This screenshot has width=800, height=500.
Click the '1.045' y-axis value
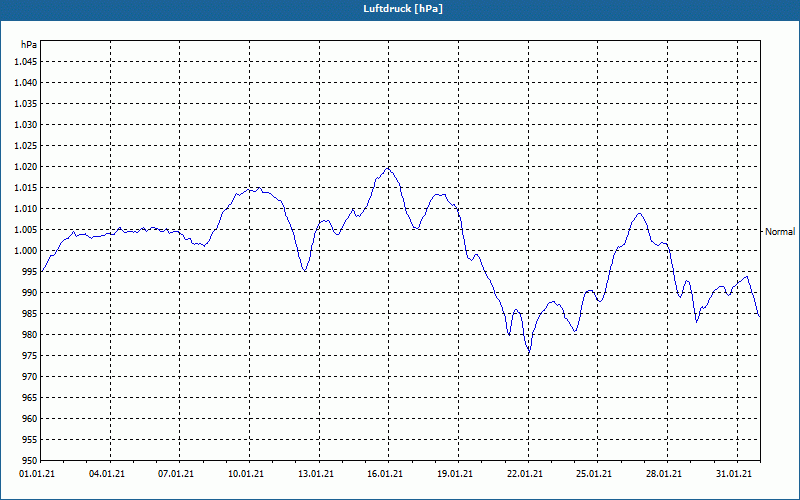(x=26, y=62)
